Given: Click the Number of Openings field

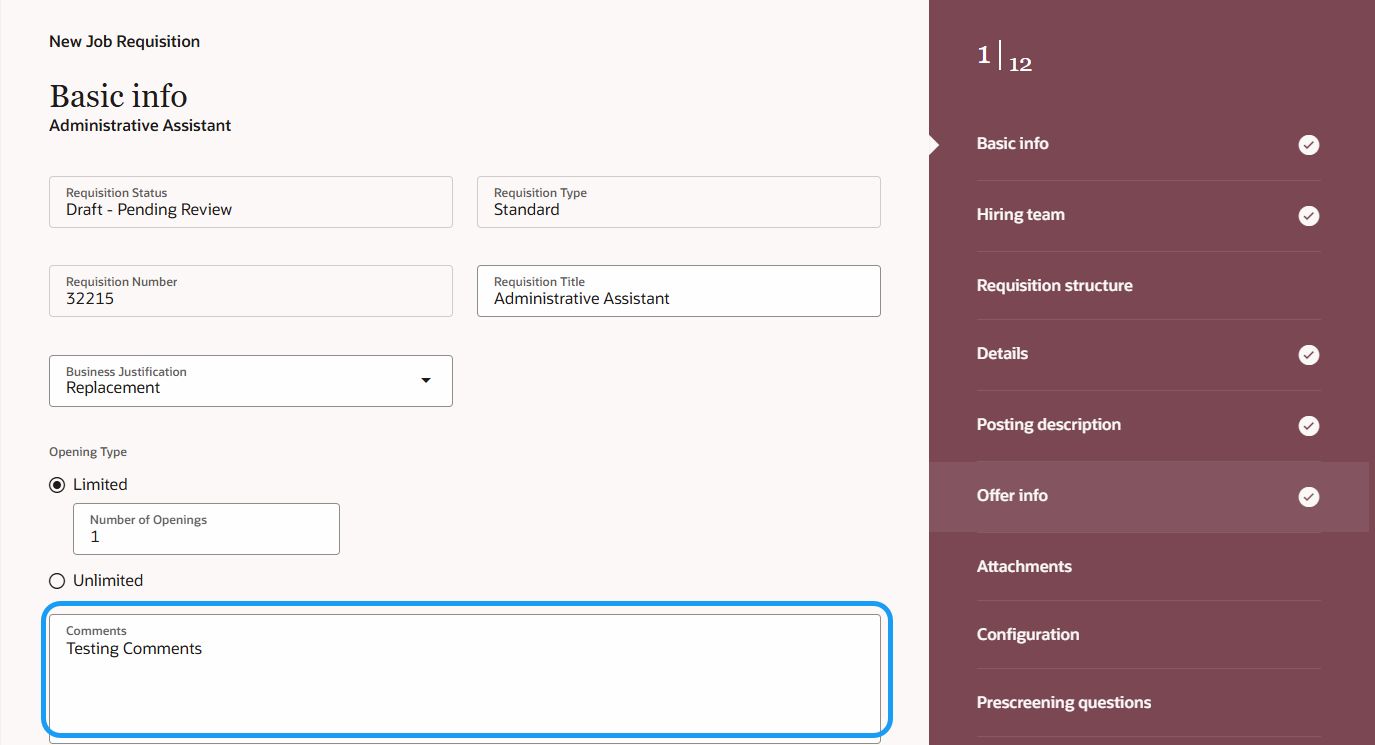Looking at the screenshot, I should pyautogui.click(x=206, y=529).
